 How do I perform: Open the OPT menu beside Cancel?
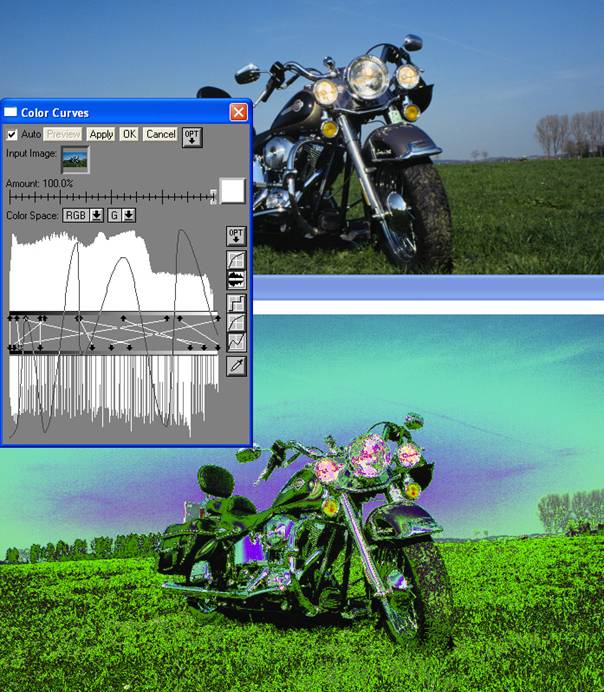pyautogui.click(x=192, y=137)
